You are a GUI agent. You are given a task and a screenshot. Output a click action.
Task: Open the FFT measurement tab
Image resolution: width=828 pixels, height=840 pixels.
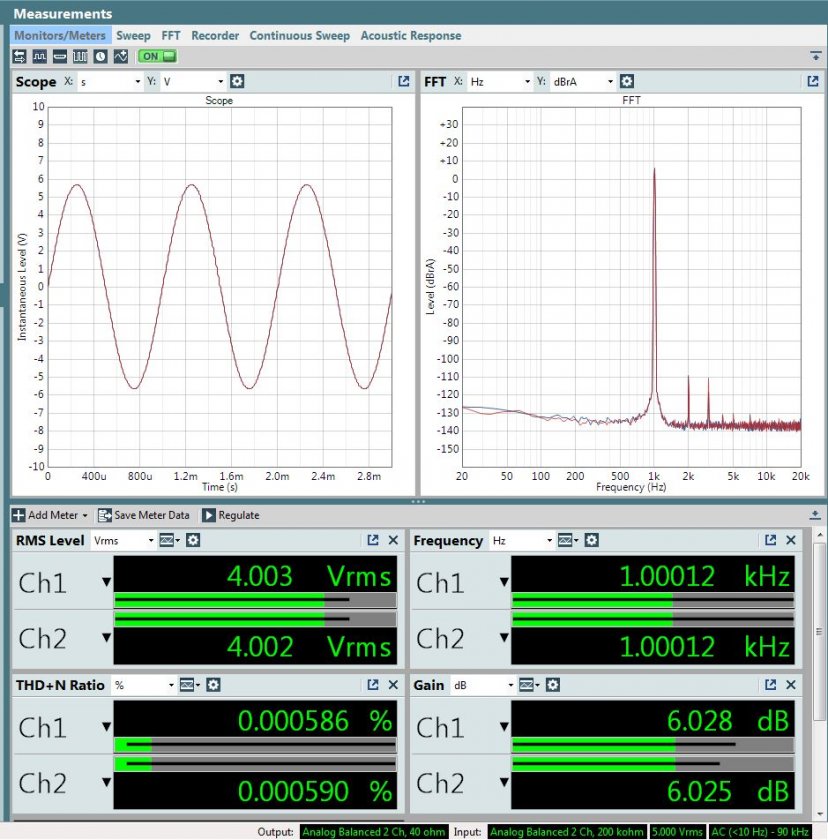[x=171, y=36]
